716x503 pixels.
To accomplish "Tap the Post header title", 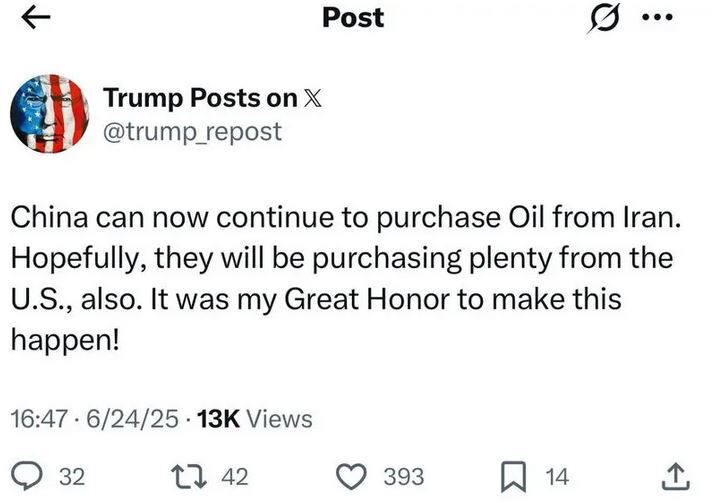I will tap(353, 18).
